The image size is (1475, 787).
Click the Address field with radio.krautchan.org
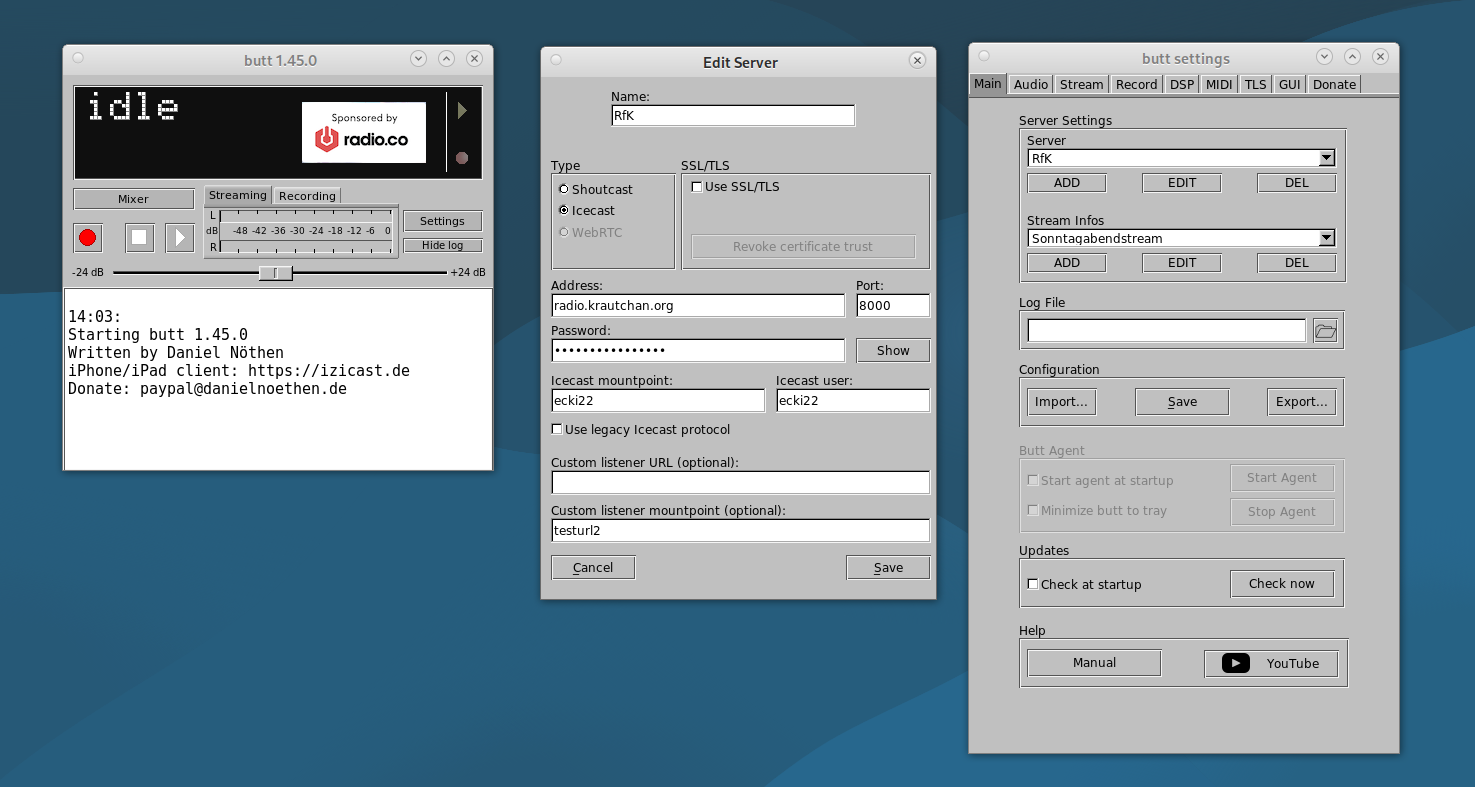[697, 305]
